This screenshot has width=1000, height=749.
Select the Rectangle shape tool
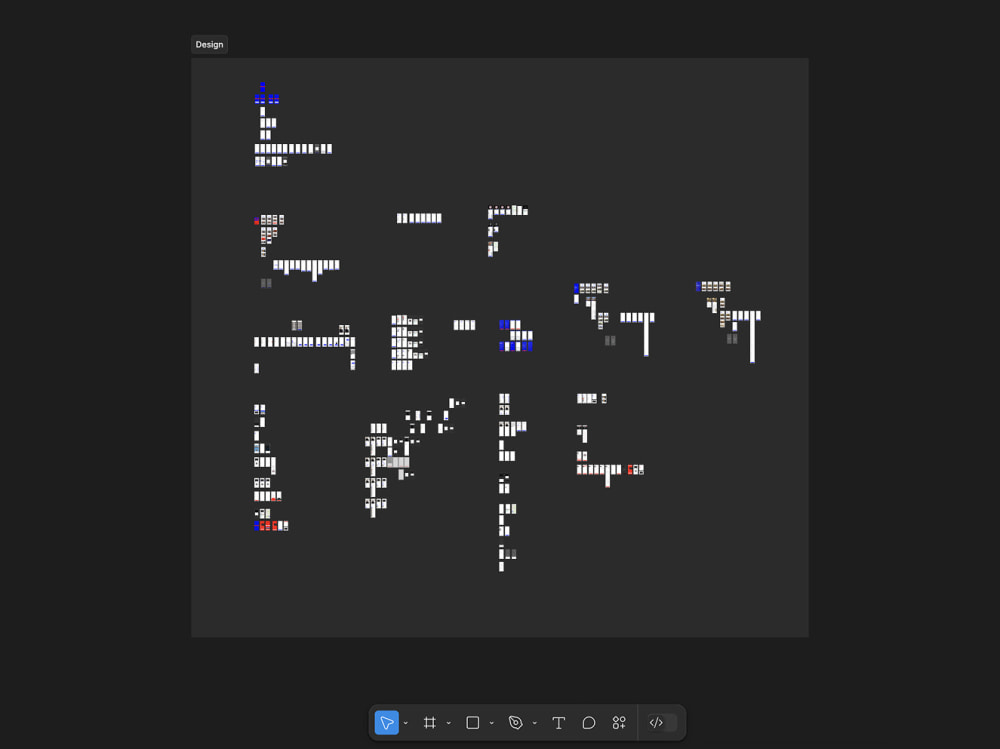tap(473, 722)
